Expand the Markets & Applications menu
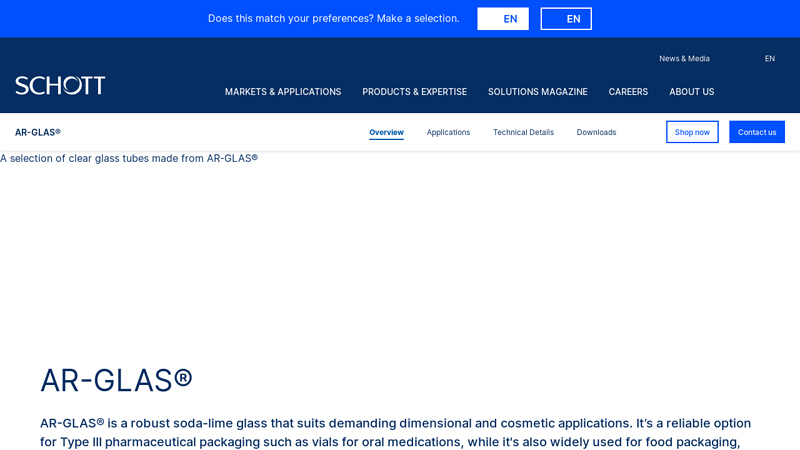The height and width of the screenshot is (450, 800). tap(283, 92)
